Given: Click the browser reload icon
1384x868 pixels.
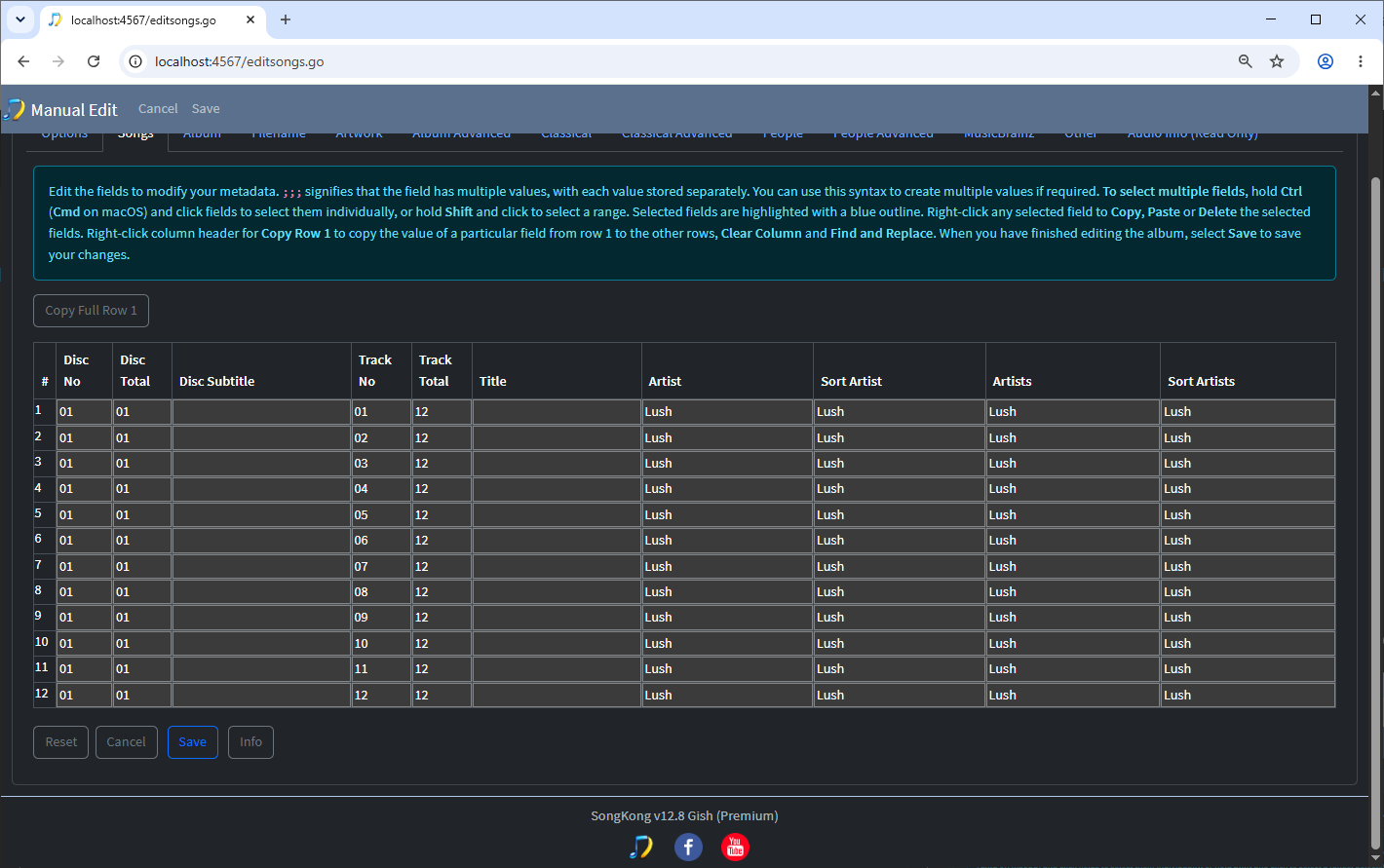Looking at the screenshot, I should click(x=94, y=61).
